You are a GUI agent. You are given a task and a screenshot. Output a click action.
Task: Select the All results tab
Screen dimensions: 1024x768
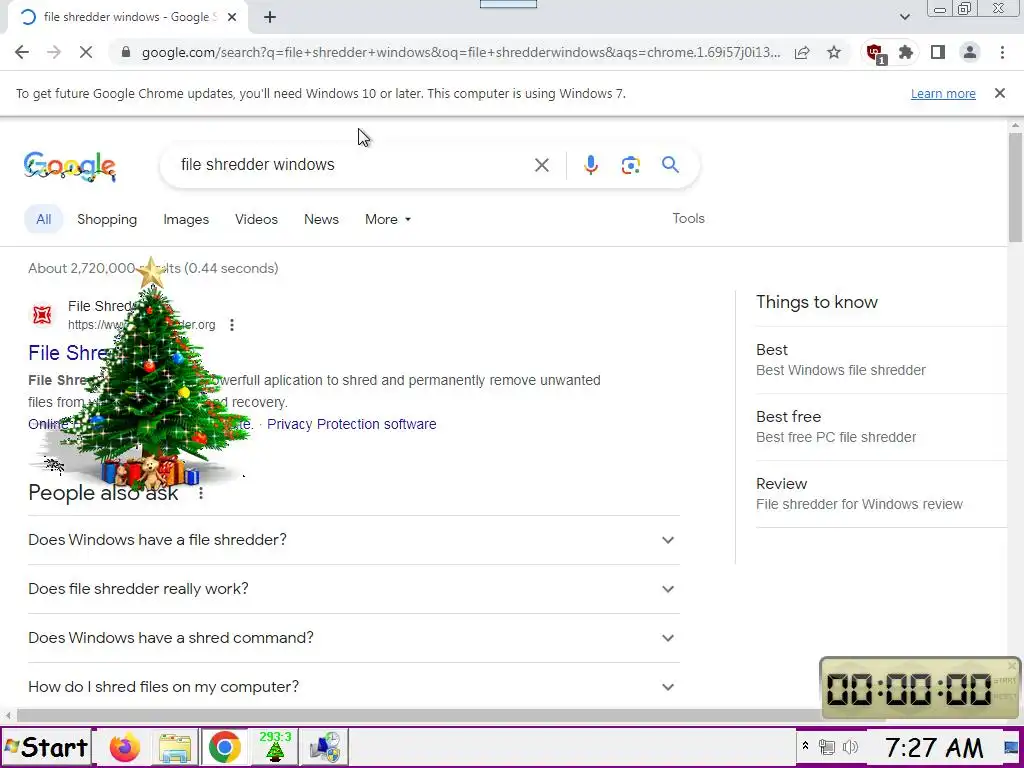pos(43,219)
